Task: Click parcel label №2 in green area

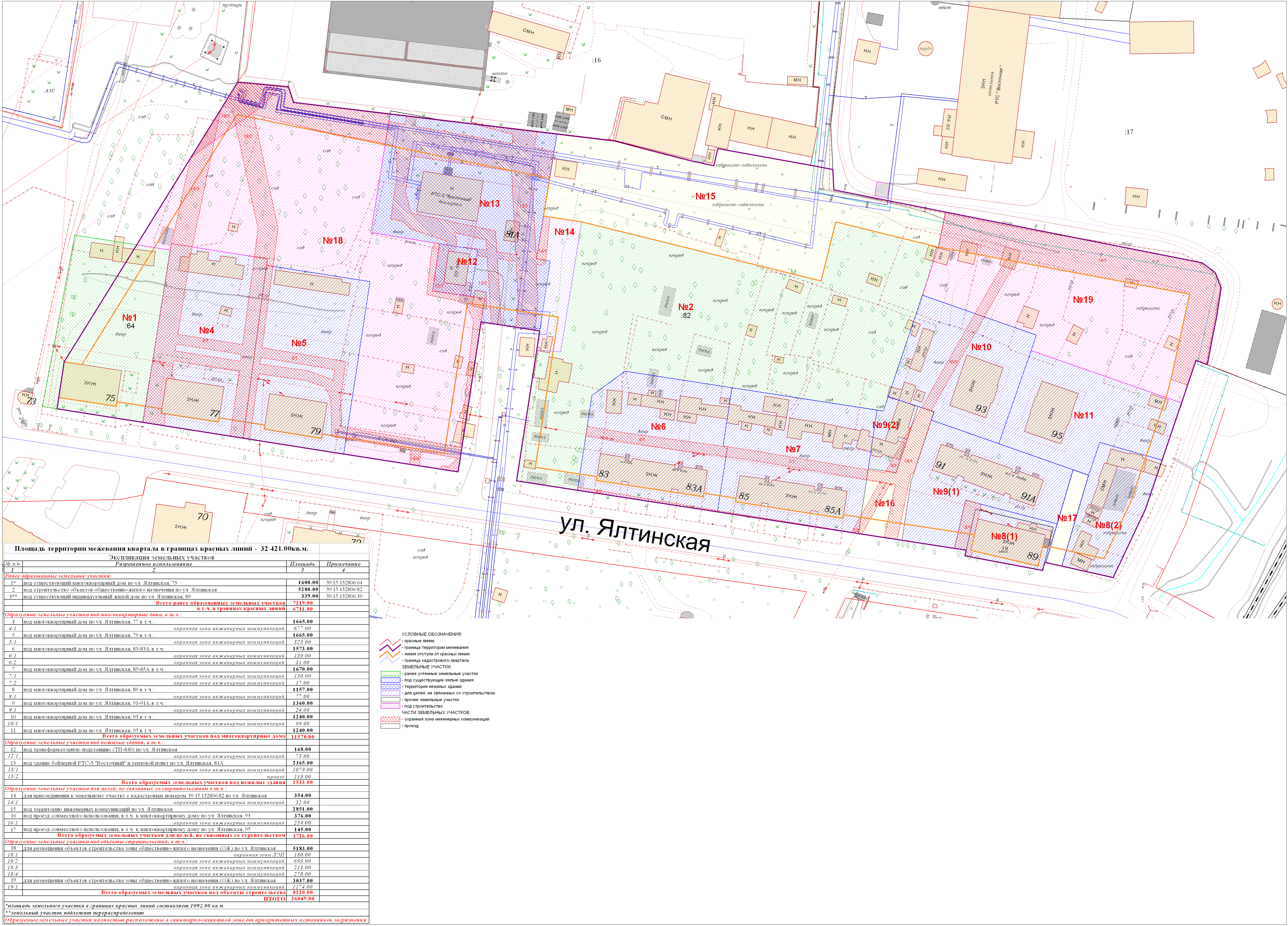Action: tap(686, 307)
